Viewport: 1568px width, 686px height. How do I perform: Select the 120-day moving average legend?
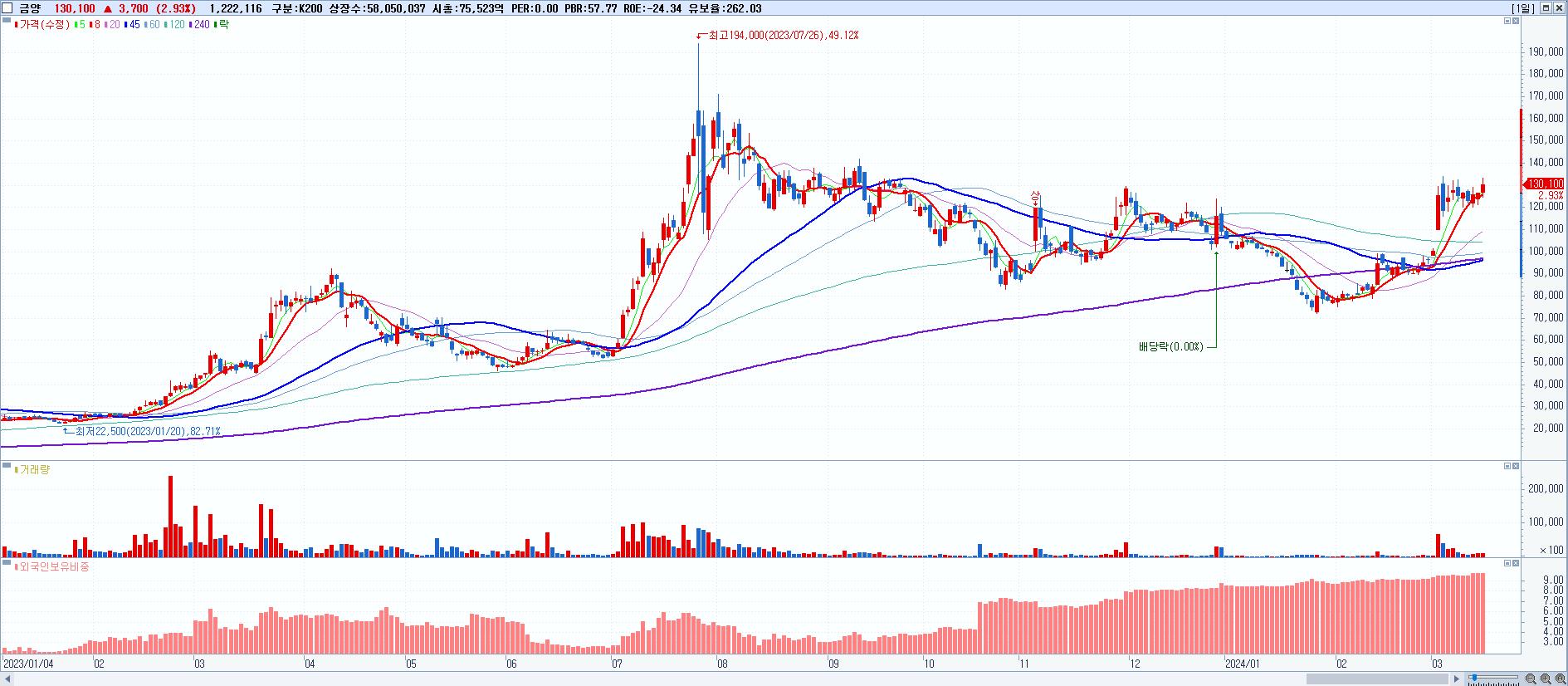click(x=175, y=25)
